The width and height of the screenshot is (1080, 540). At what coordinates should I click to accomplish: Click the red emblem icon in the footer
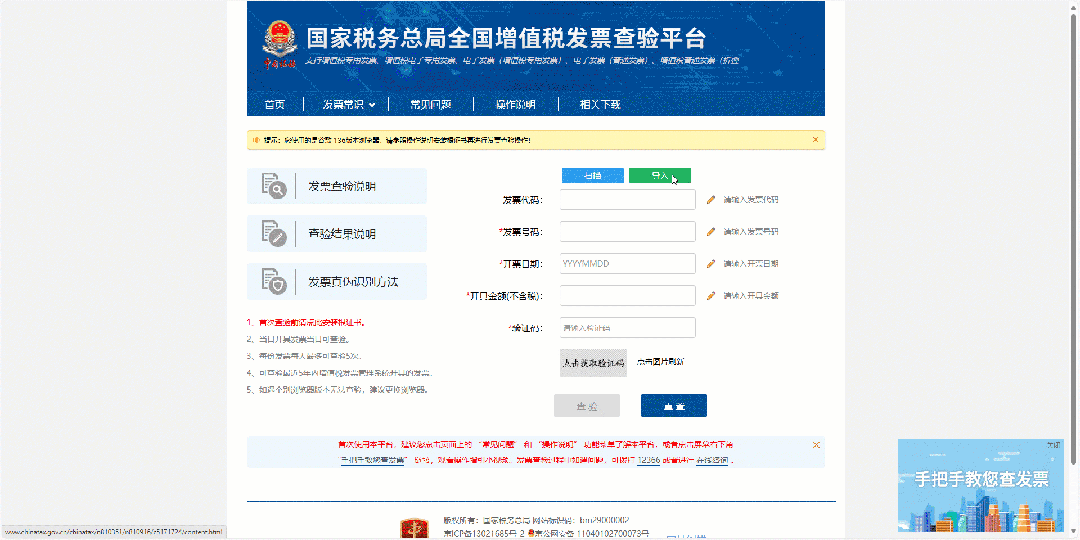(416, 529)
